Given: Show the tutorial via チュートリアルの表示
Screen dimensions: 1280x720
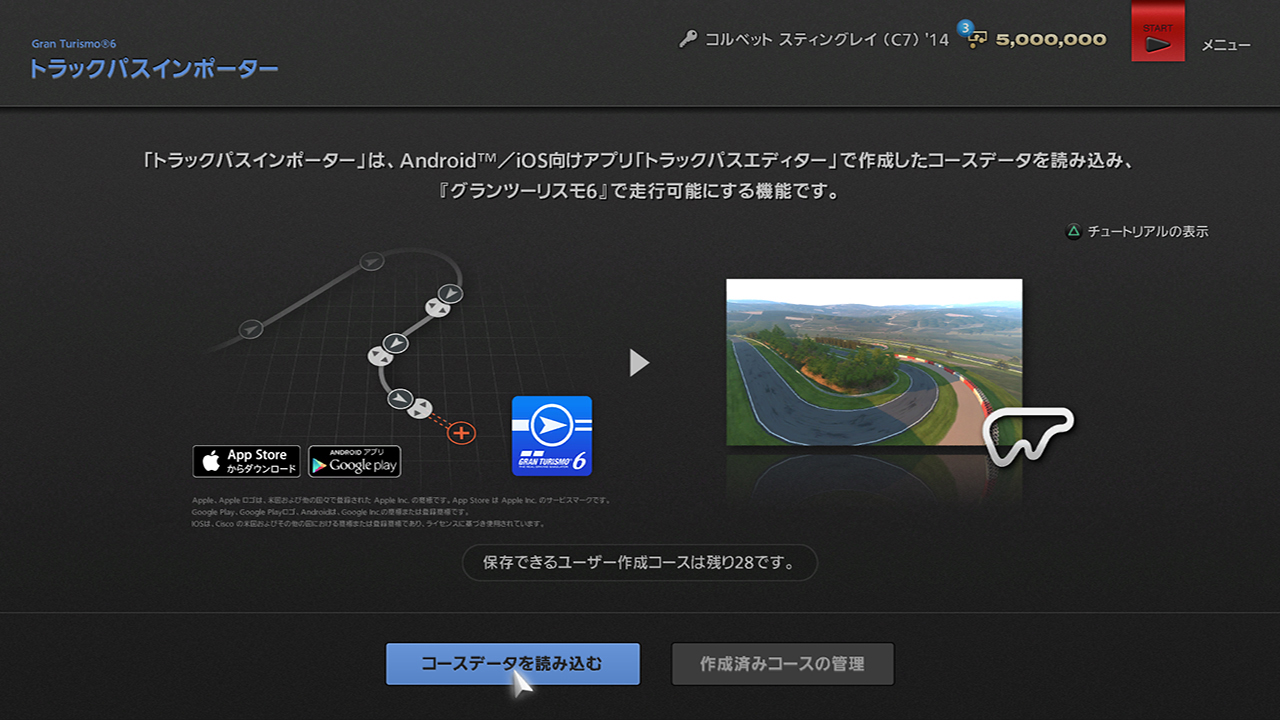Looking at the screenshot, I should [x=1147, y=231].
